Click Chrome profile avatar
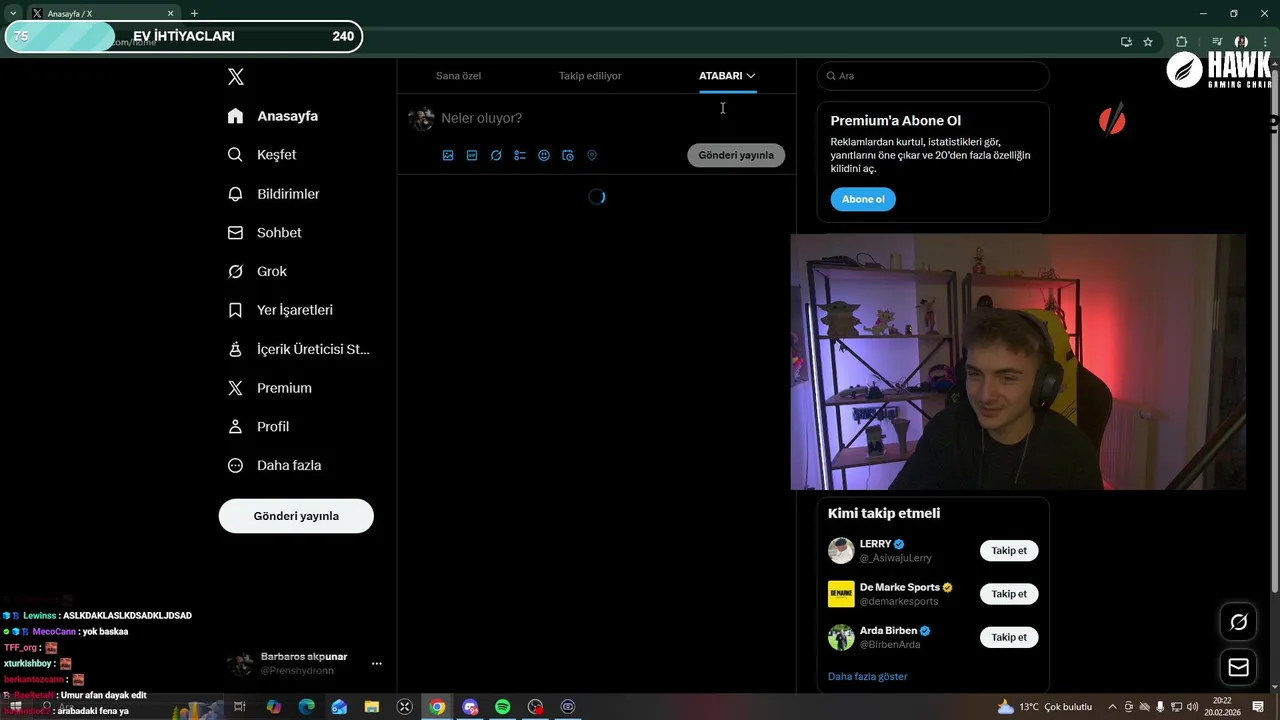1280x720 pixels. (1241, 42)
